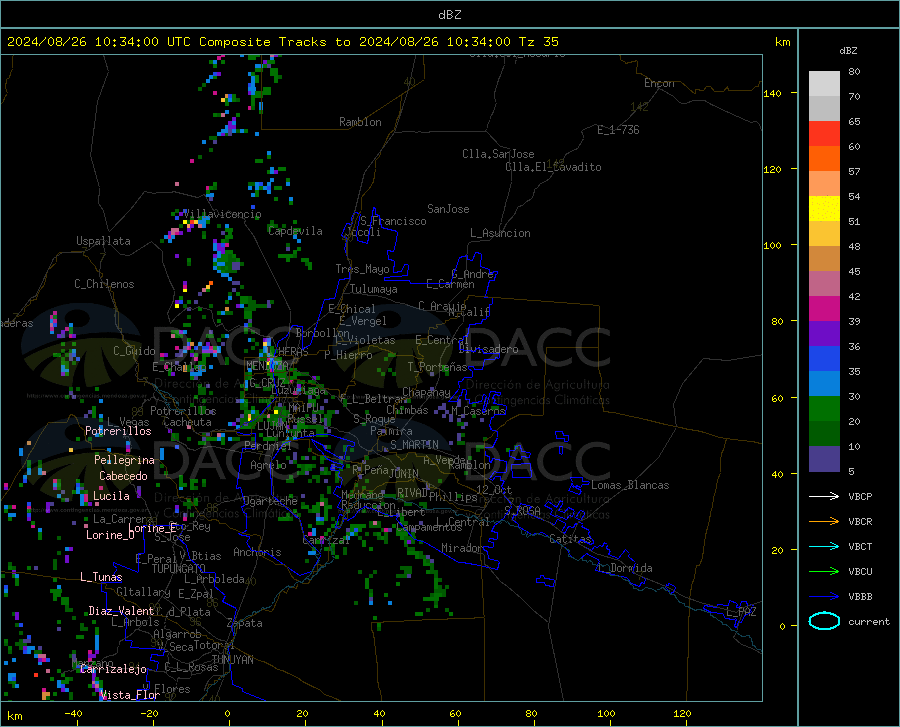Screen dimensions: 900x727
Task: Click the SanJose map label
Action: click(448, 209)
